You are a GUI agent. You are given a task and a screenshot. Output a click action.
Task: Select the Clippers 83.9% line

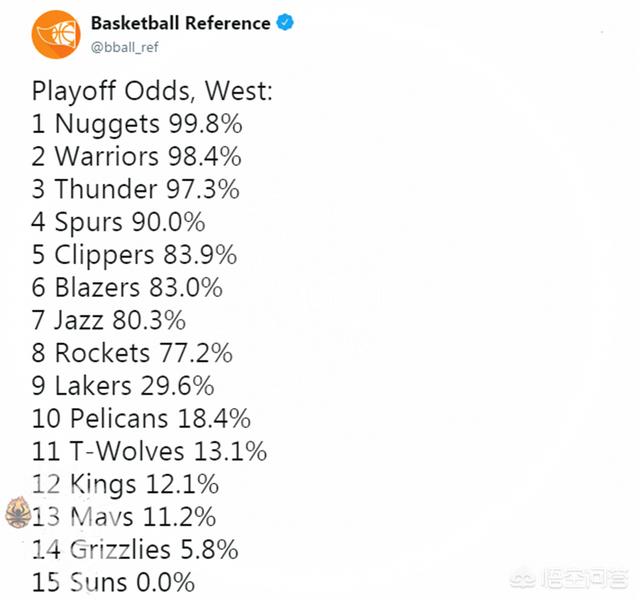pos(134,255)
